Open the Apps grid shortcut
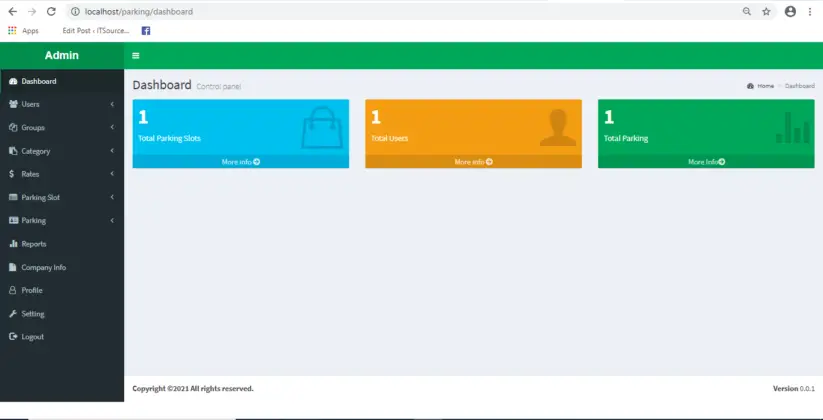This screenshot has width=823, height=420. tap(24, 31)
